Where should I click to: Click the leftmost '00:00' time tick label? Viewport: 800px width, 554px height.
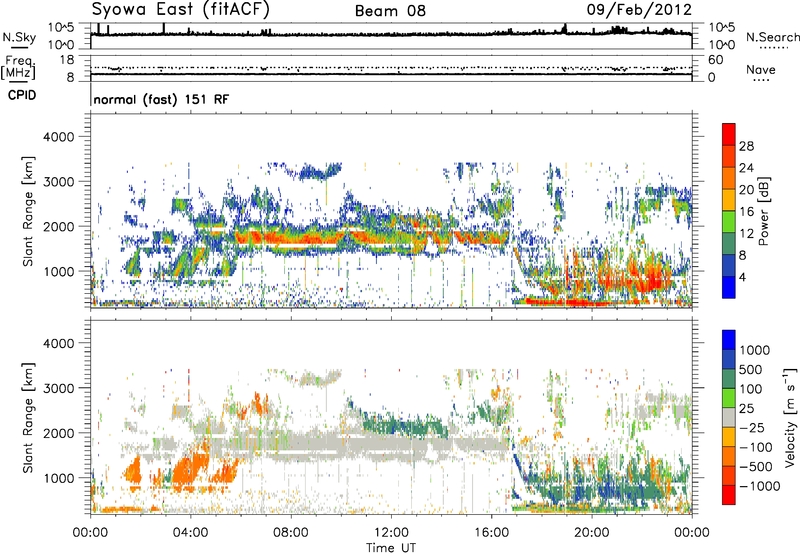click(x=90, y=533)
